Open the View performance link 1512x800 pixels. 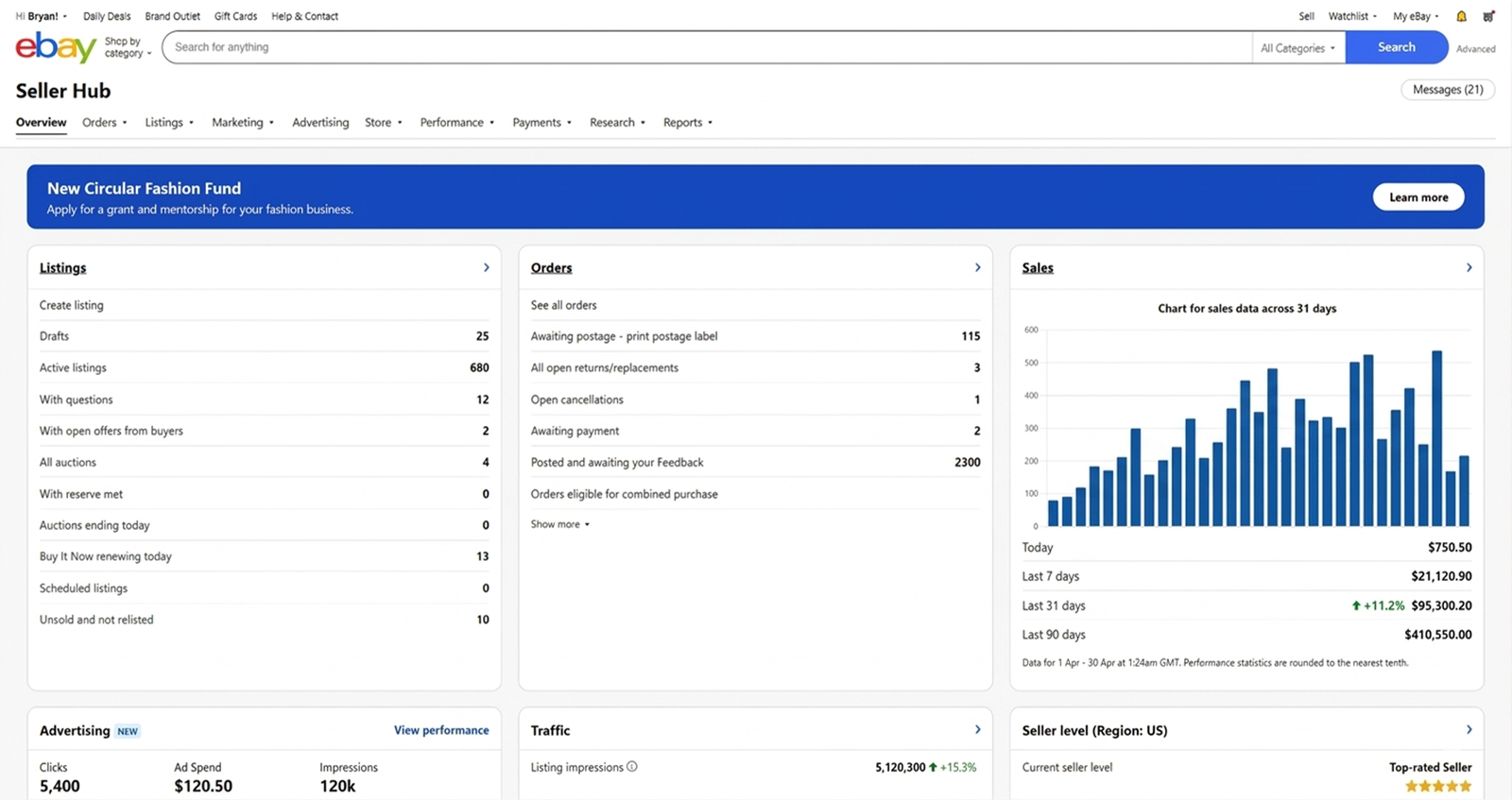(441, 730)
